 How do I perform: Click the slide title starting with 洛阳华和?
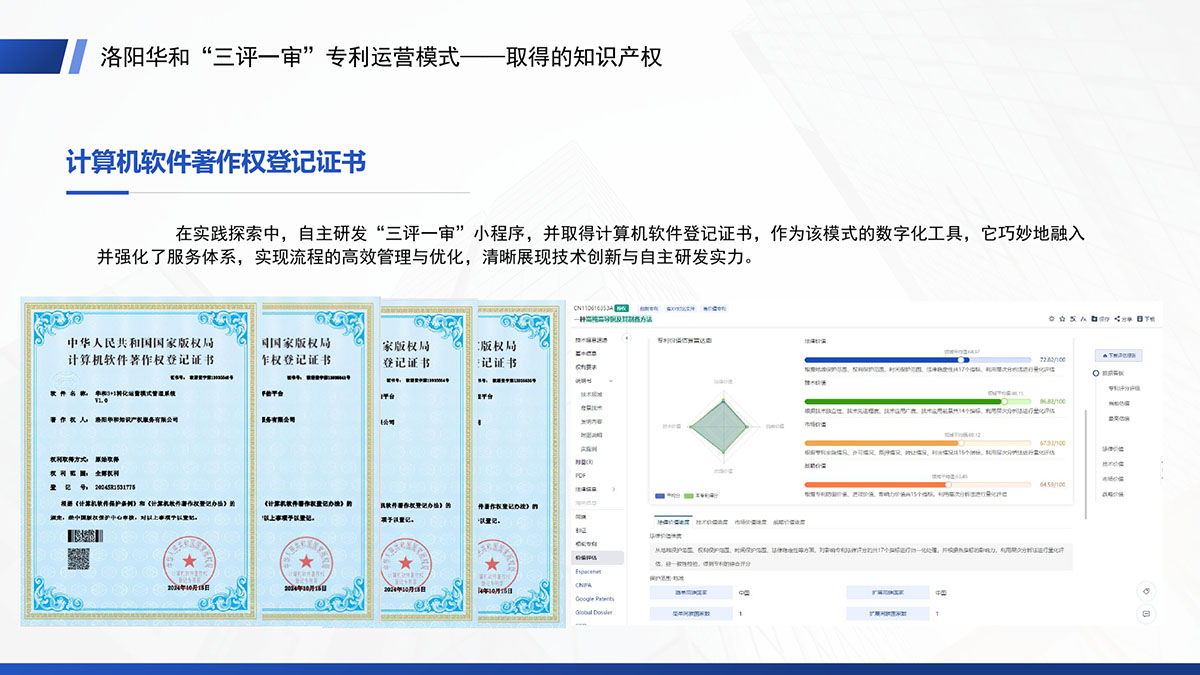(381, 56)
